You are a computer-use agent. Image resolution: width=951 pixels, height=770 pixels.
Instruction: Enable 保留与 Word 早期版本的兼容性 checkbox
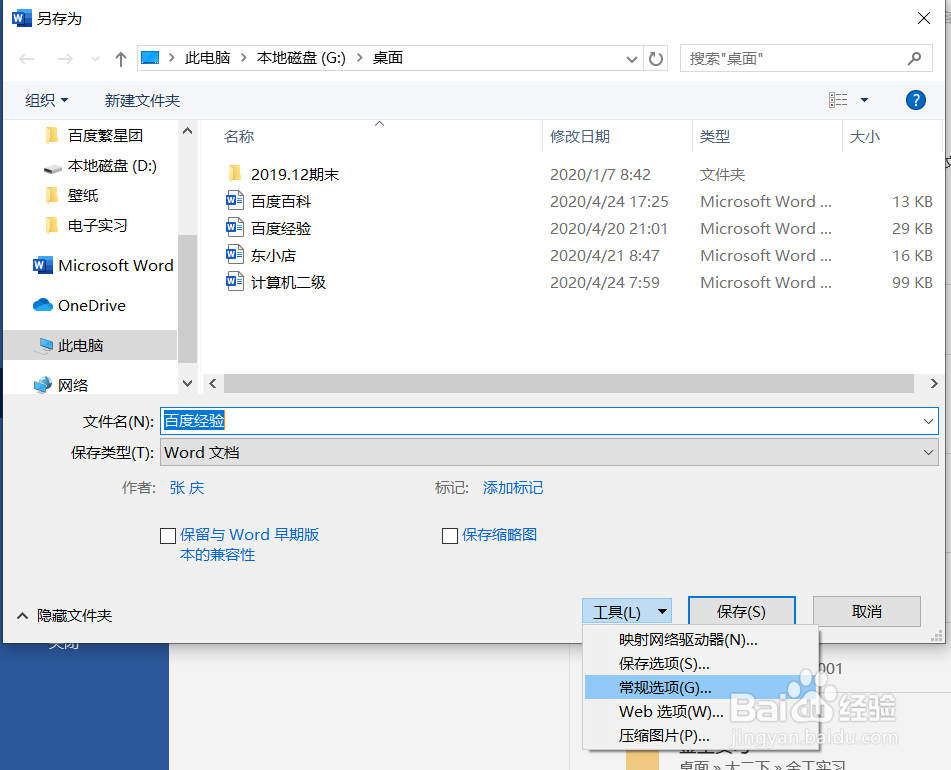click(x=168, y=536)
